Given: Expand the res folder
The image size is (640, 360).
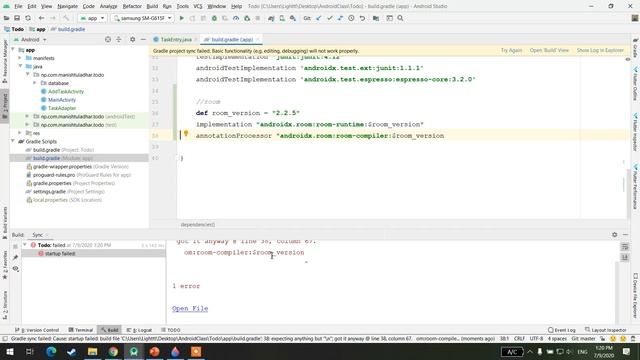Looking at the screenshot, I should 20,133.
